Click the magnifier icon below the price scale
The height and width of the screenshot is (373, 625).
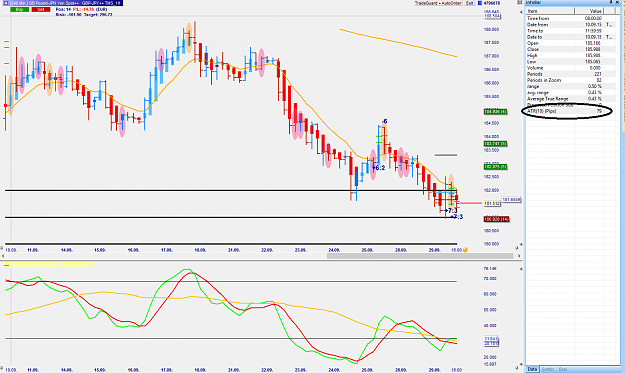coord(517,248)
